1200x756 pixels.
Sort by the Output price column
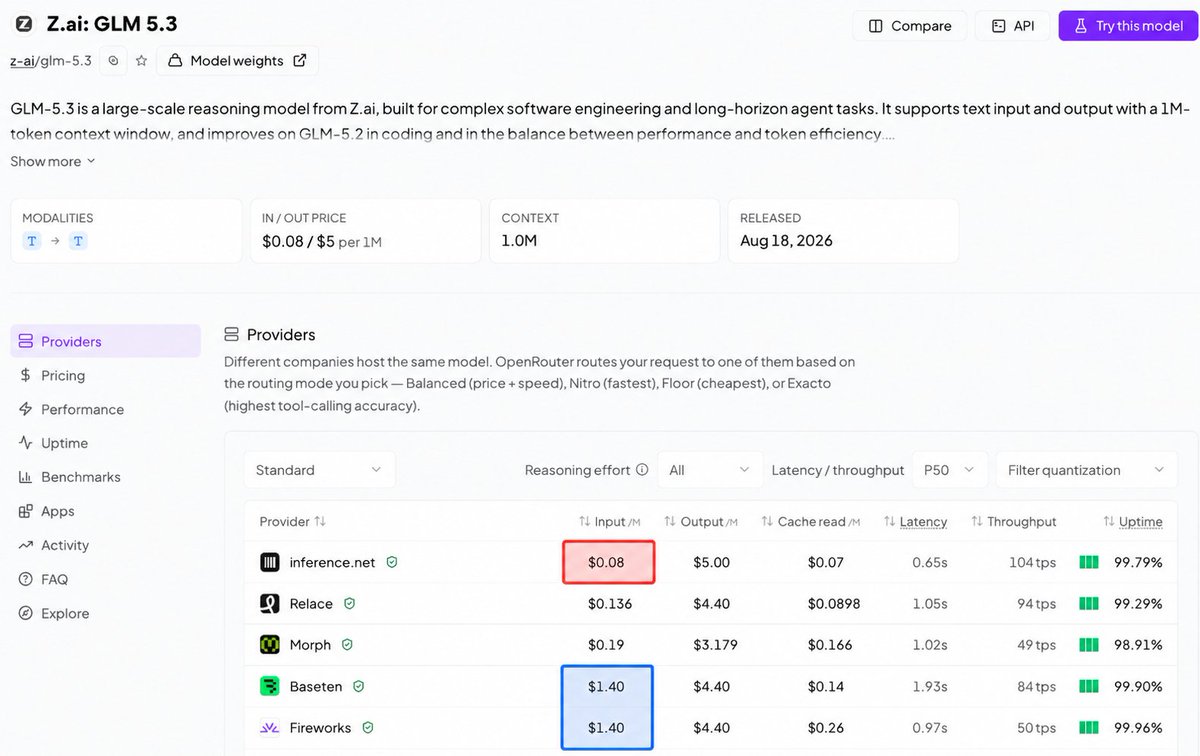[701, 521]
